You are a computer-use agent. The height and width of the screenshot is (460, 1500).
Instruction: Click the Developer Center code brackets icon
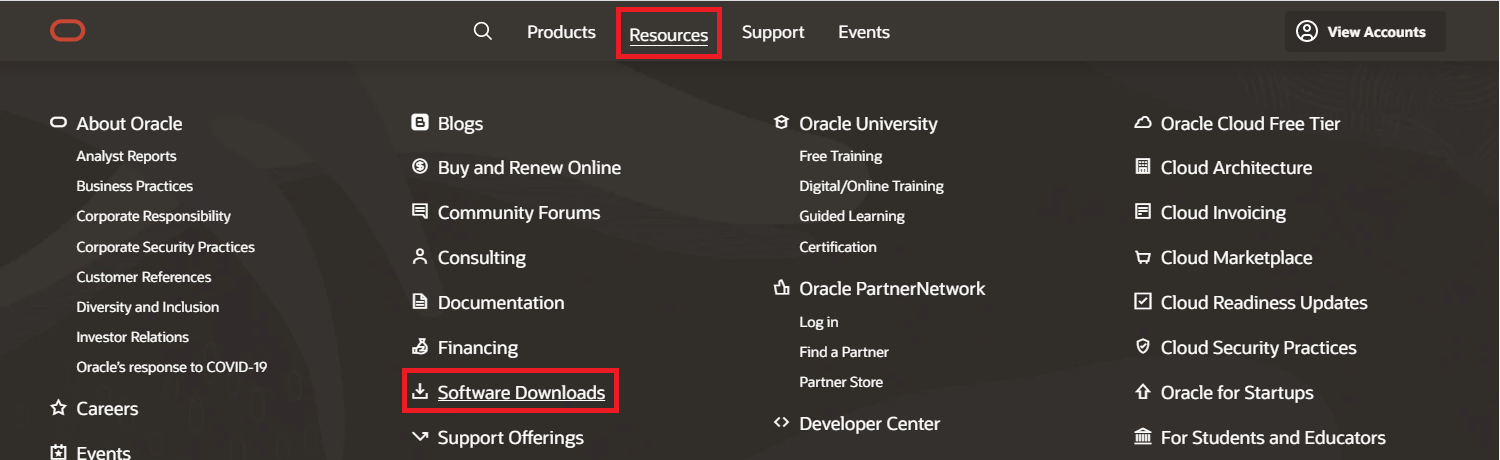coord(782,423)
